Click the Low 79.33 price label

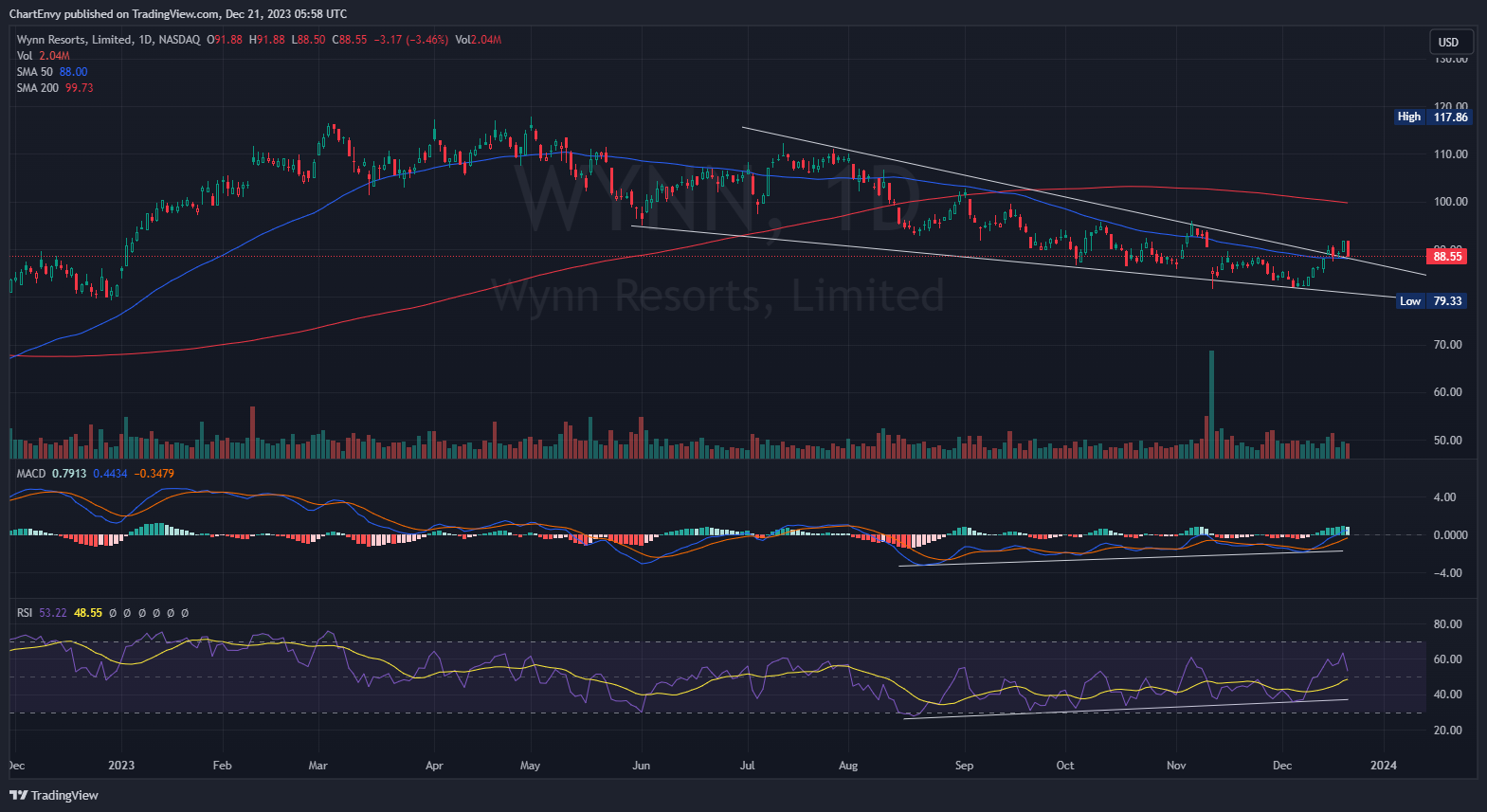1431,301
